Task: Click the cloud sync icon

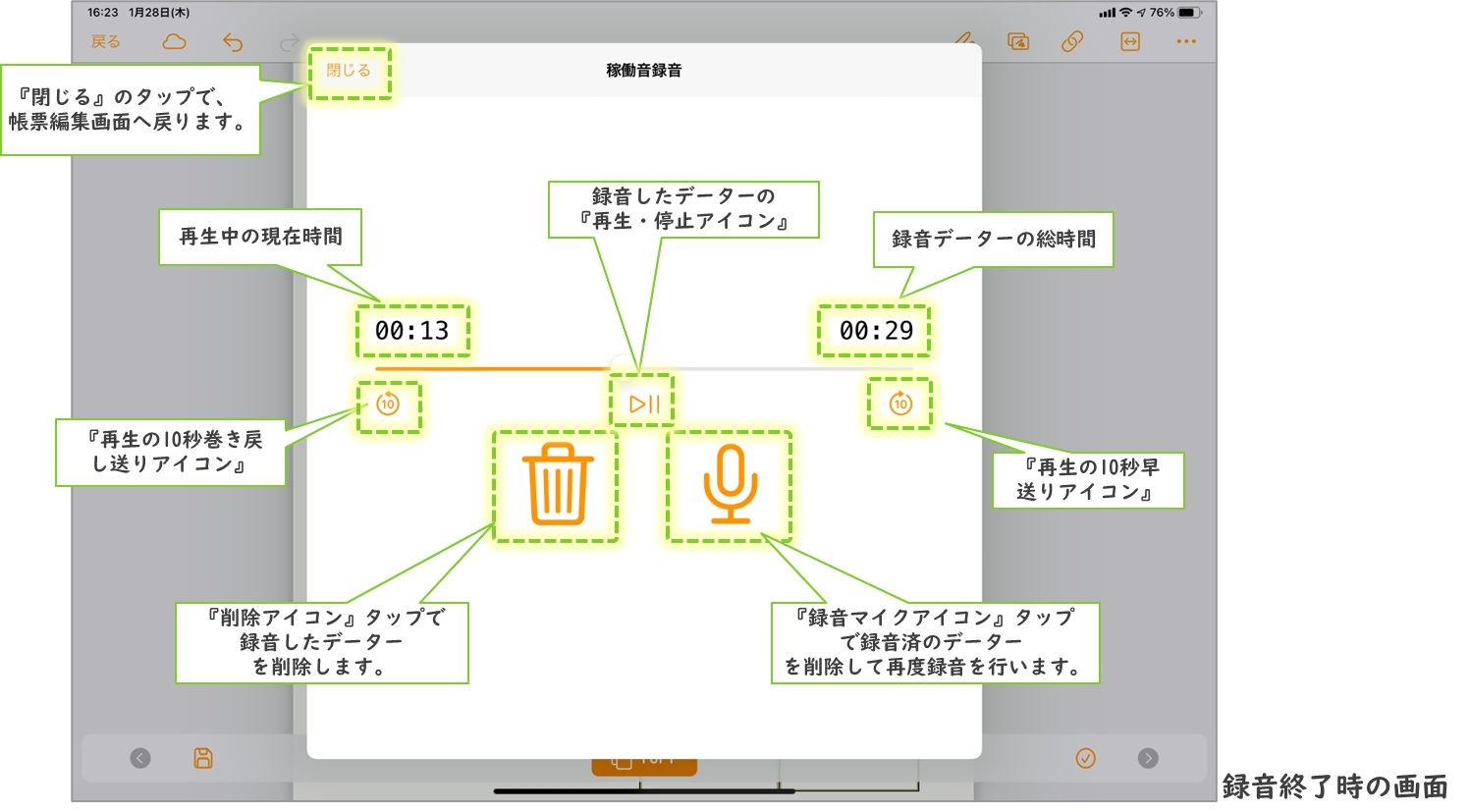Action: tap(174, 42)
